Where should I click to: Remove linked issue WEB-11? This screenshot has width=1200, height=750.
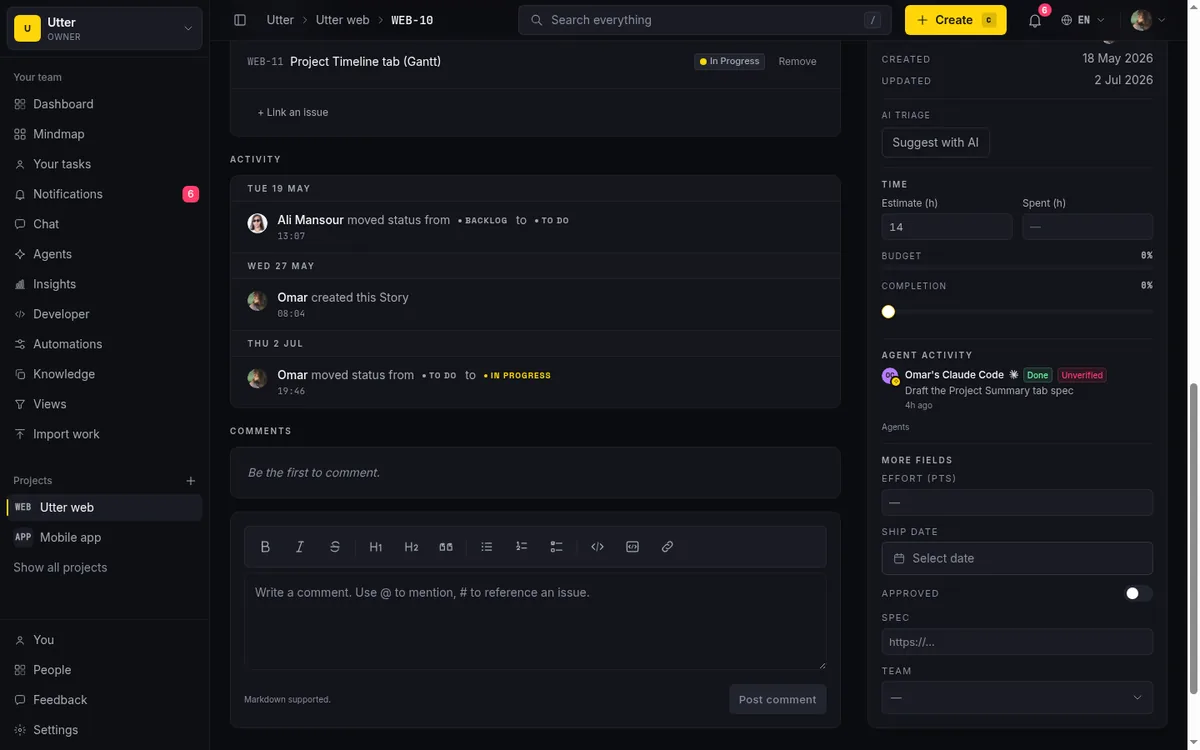pyautogui.click(x=797, y=62)
